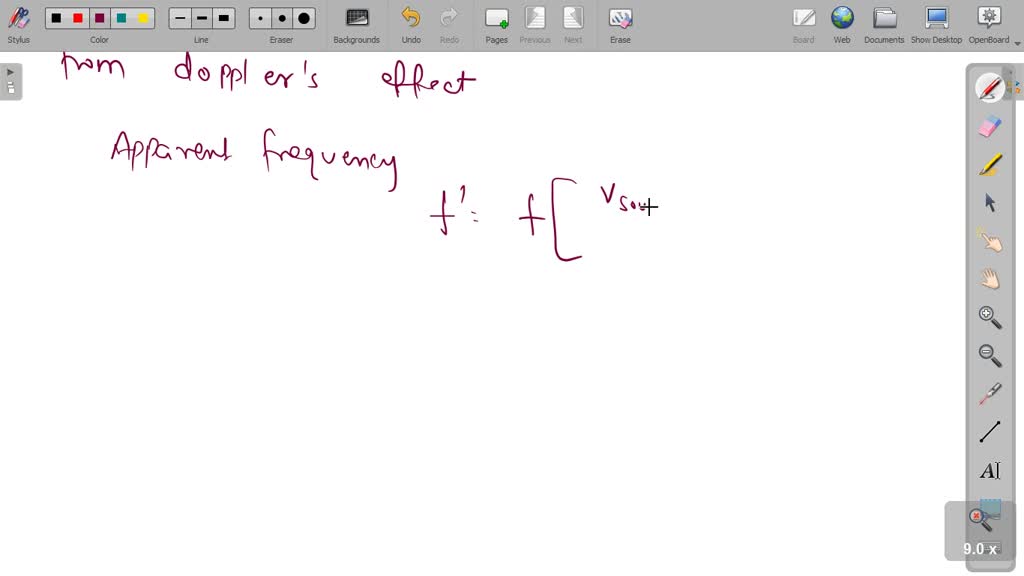Select the Pen tool in stylus palette

[989, 88]
